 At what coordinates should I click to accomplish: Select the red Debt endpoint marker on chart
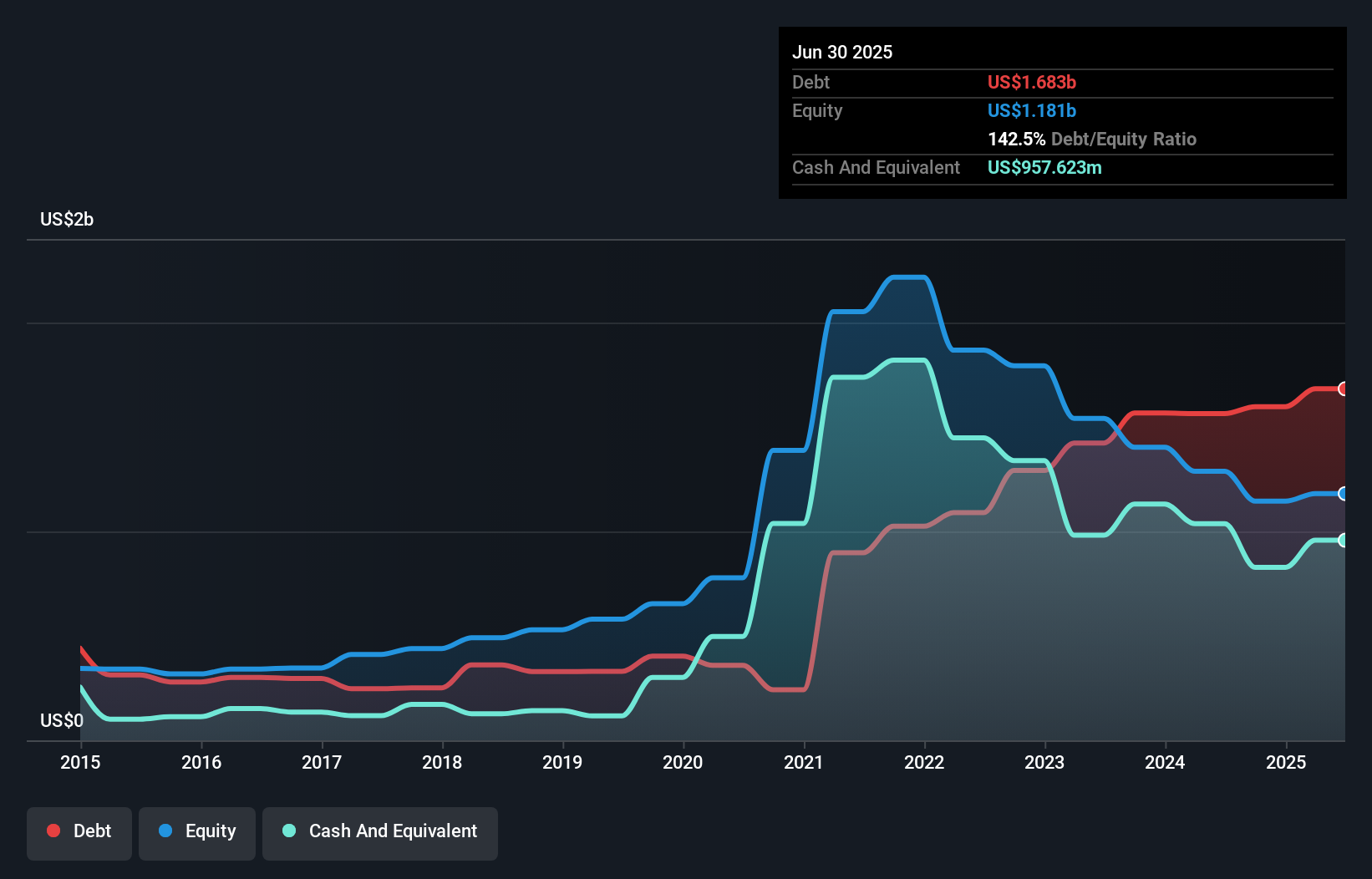coord(1344,389)
